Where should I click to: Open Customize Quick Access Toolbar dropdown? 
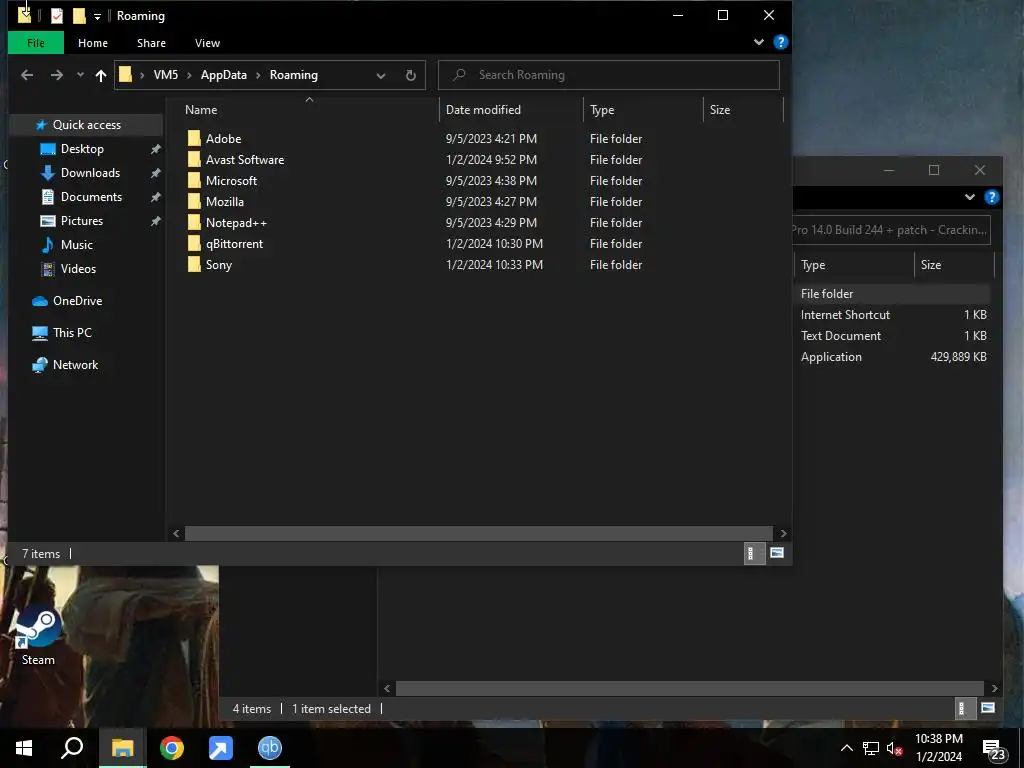tap(97, 16)
